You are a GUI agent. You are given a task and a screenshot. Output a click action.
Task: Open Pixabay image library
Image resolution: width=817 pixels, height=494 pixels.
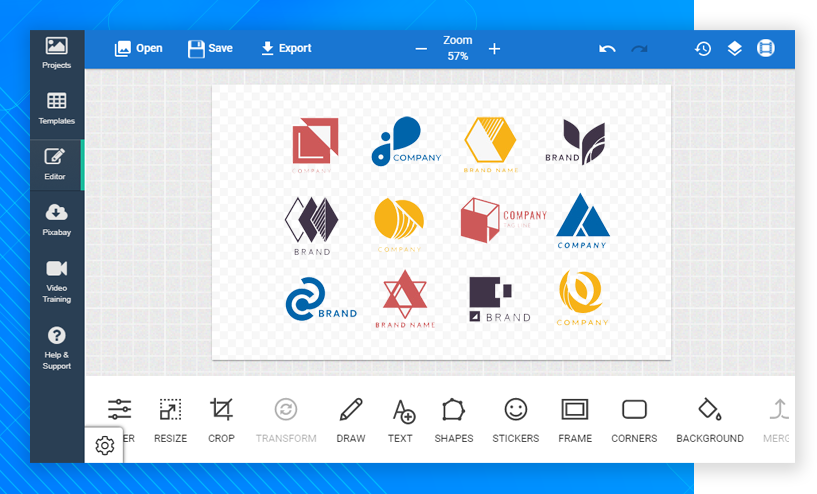pyautogui.click(x=56, y=220)
